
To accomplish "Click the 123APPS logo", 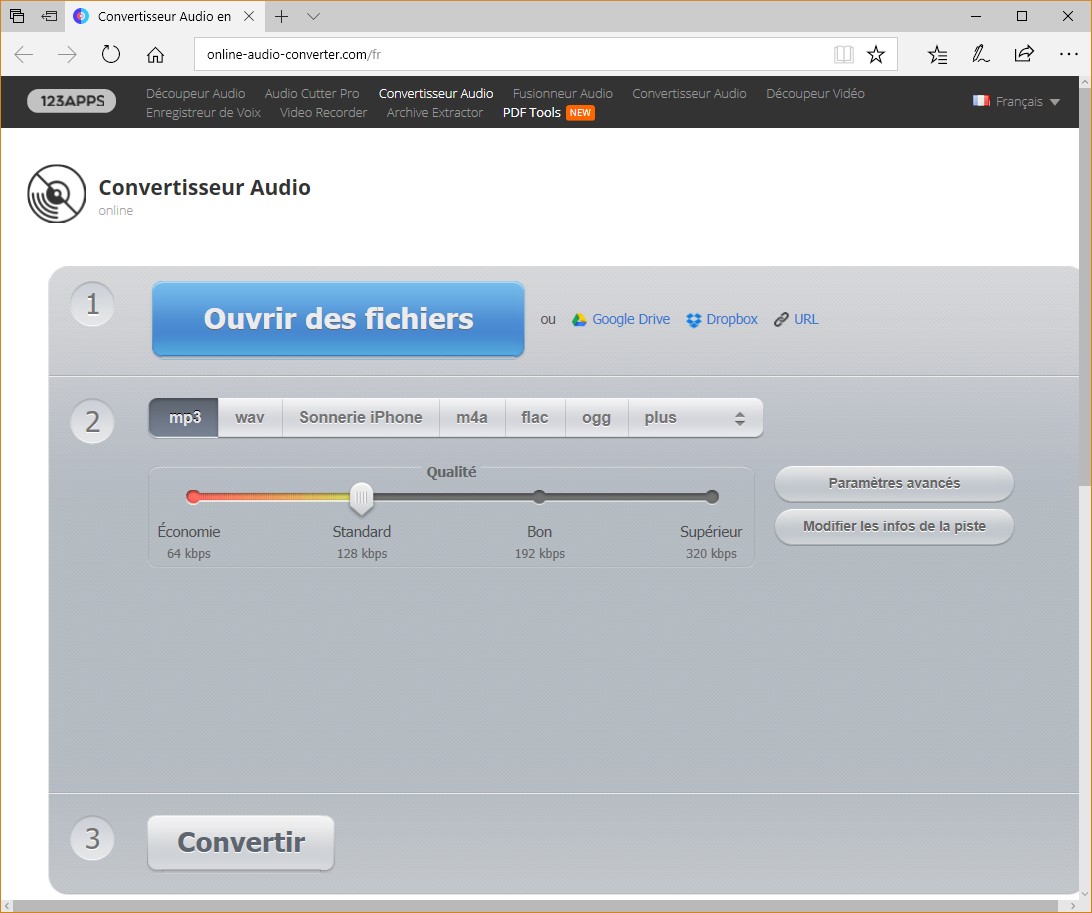I will [x=72, y=101].
